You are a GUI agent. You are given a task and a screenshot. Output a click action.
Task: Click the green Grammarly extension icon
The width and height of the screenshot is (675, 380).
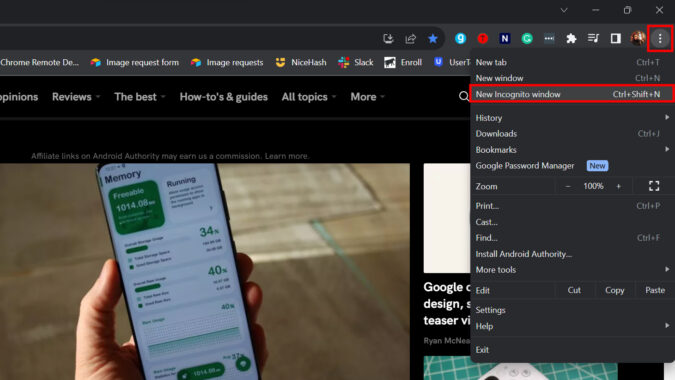click(527, 38)
